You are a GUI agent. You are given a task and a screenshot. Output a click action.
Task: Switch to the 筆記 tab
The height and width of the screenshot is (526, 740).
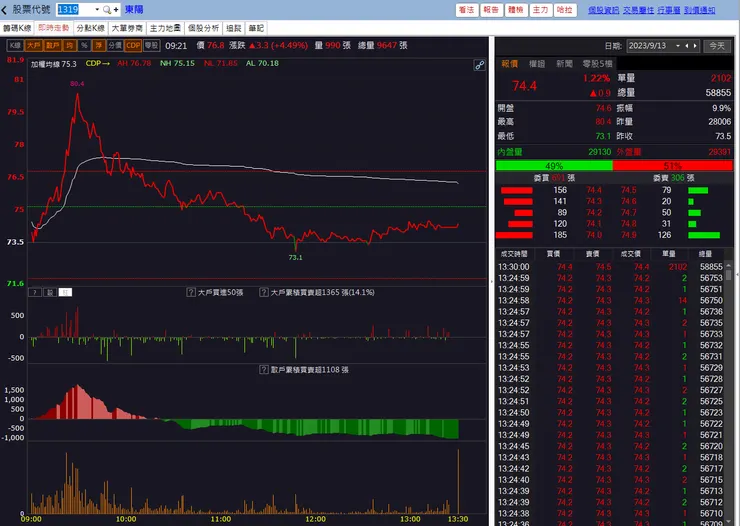pyautogui.click(x=256, y=28)
